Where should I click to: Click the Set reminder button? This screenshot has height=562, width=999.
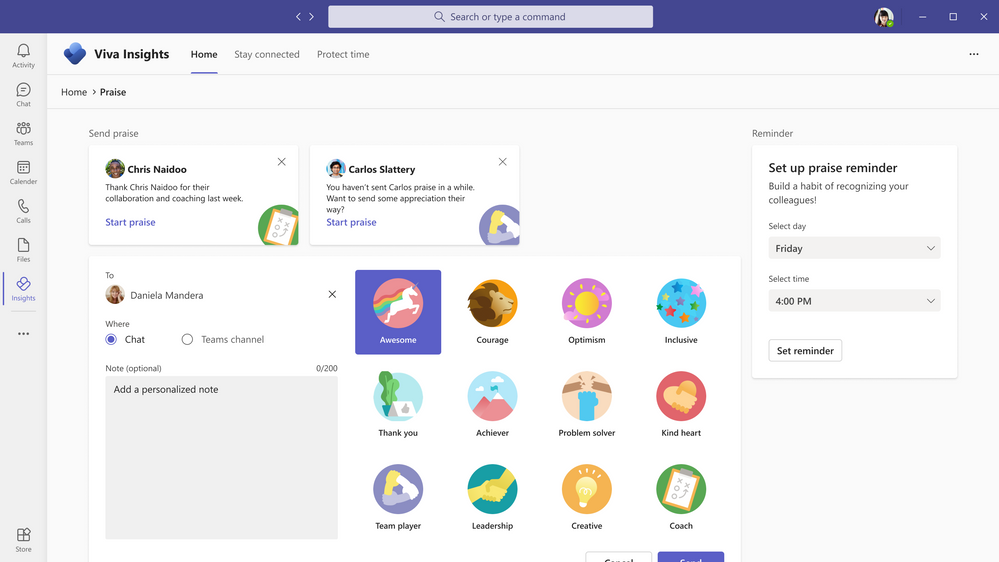coord(805,350)
